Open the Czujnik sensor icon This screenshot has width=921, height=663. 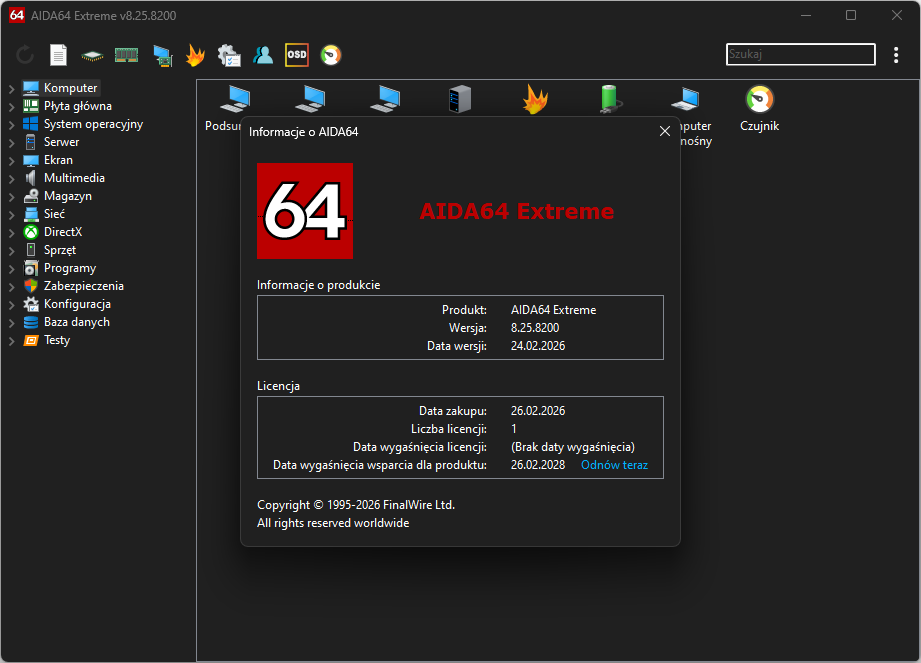[x=759, y=100]
